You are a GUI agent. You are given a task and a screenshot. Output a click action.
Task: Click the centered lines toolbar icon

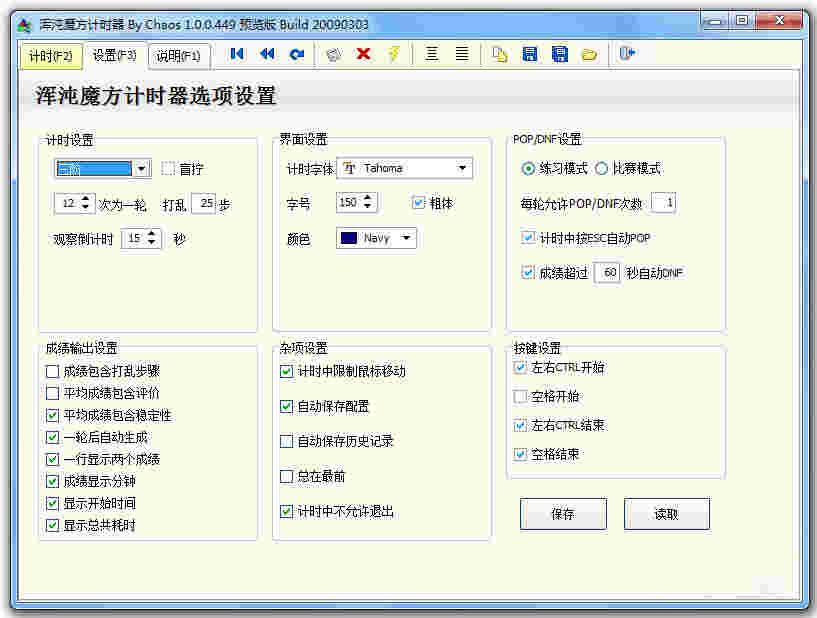[431, 54]
